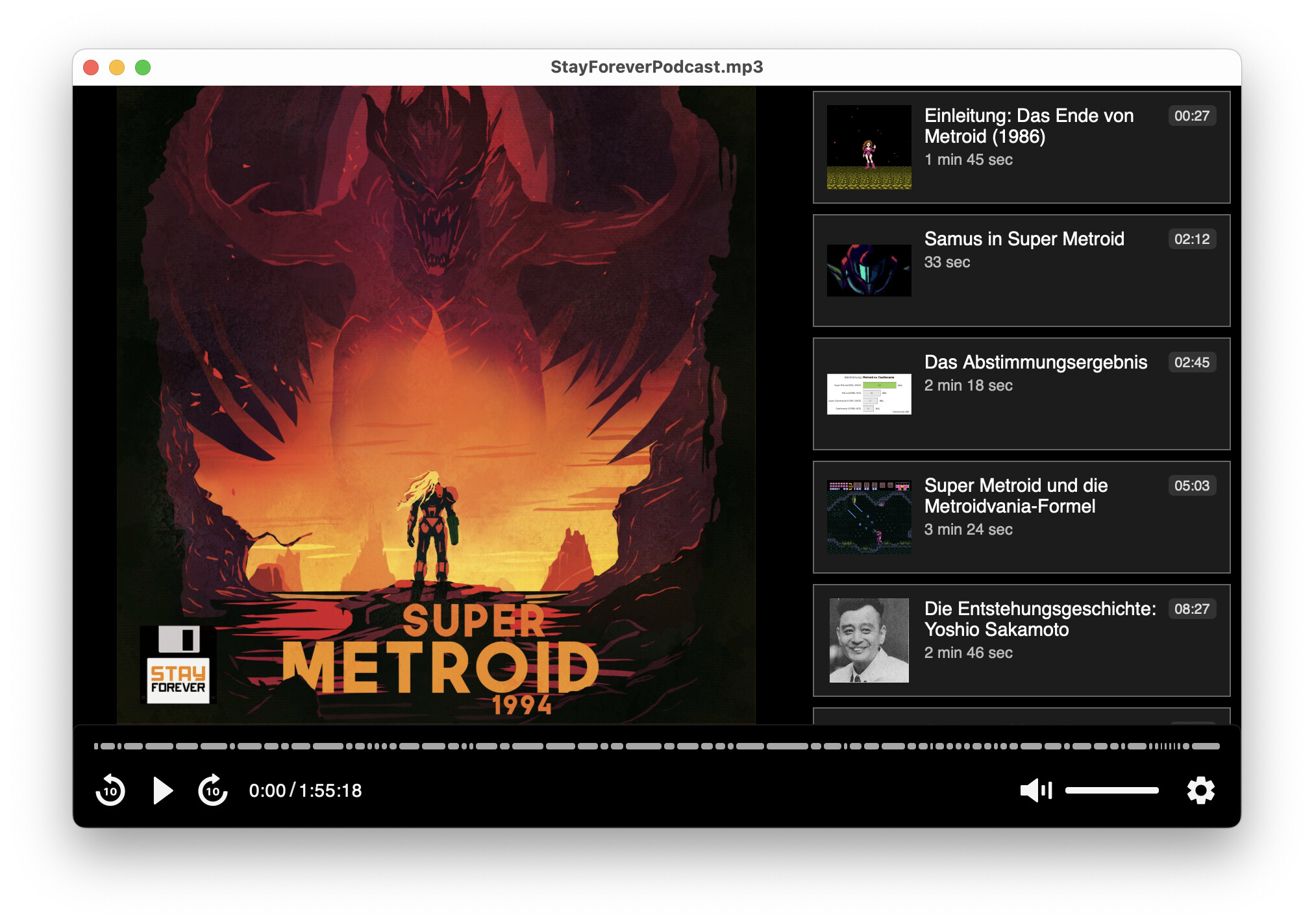Click the 02:12 timestamp badge
This screenshot has width=1314, height=924.
click(1192, 239)
